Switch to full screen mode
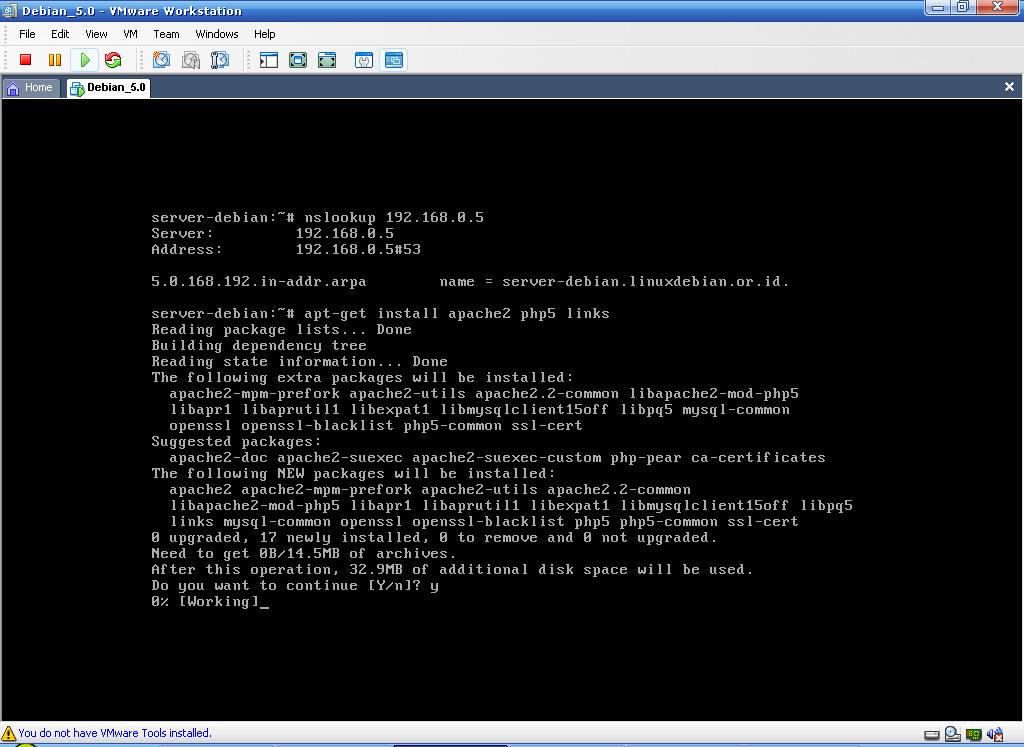The height and width of the screenshot is (747, 1024). [298, 60]
